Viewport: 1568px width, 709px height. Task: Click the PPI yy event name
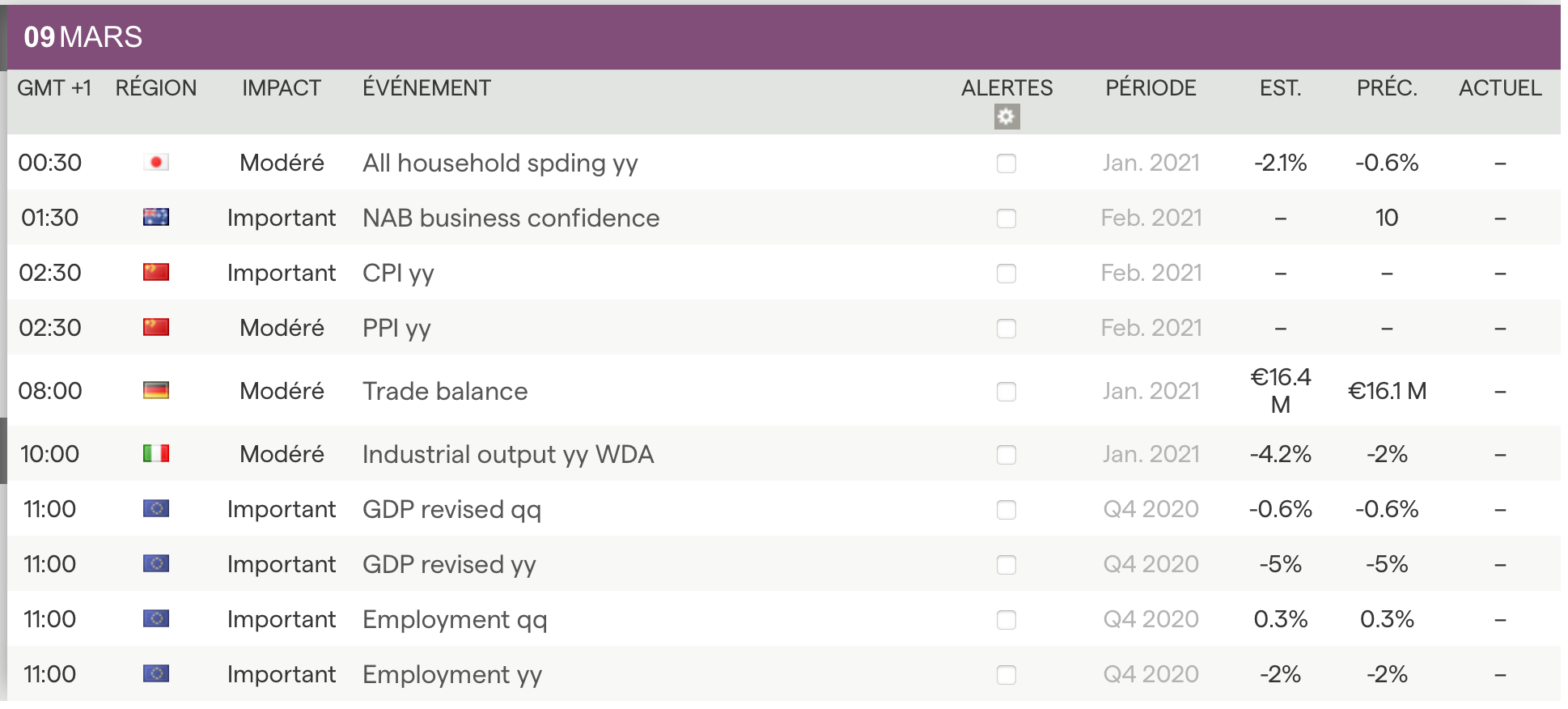pyautogui.click(x=396, y=329)
